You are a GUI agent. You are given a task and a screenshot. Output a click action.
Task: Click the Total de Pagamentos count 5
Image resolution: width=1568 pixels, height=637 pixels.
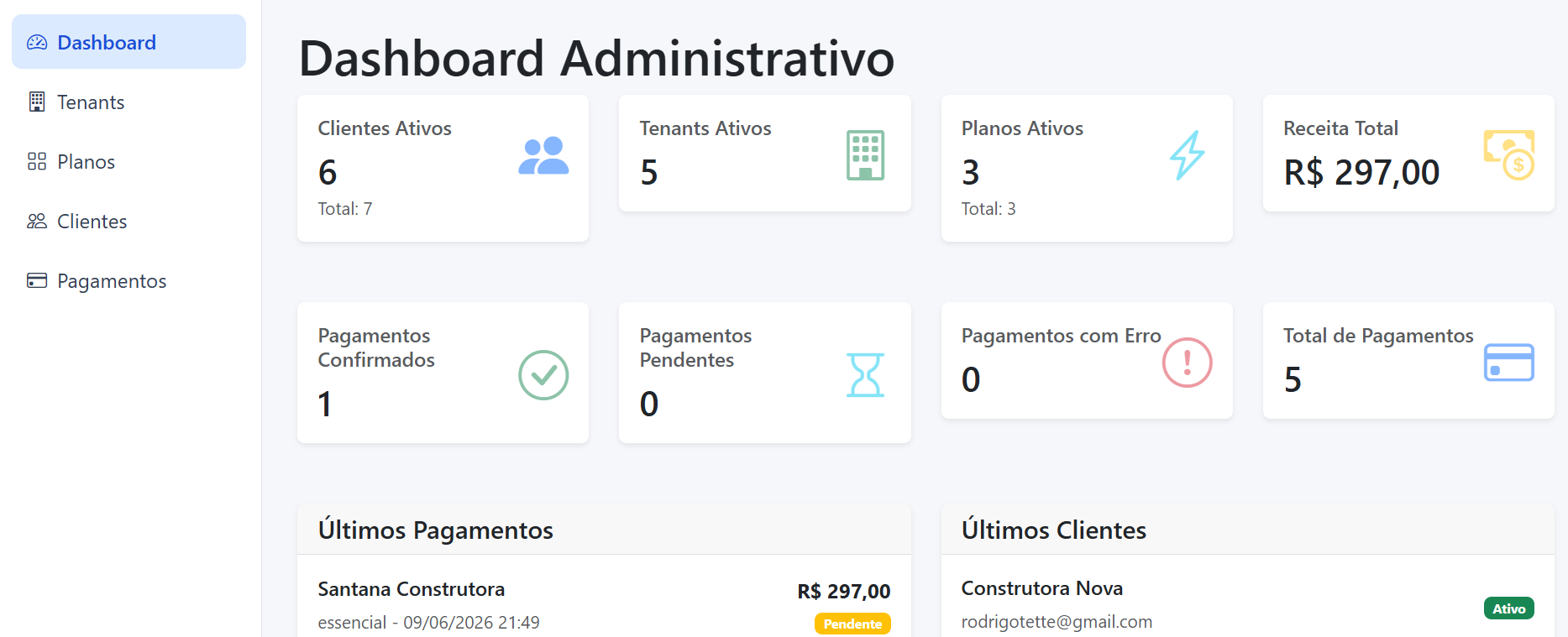[1293, 380]
